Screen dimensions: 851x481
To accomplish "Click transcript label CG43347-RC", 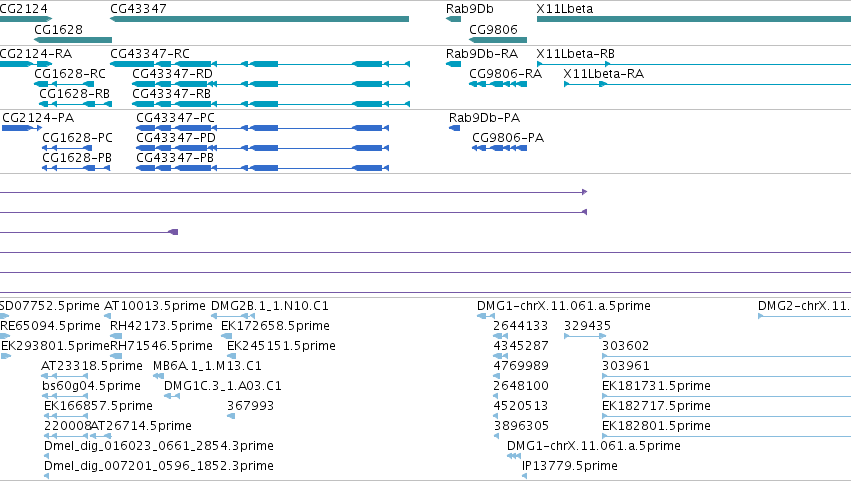I will coord(150,54).
